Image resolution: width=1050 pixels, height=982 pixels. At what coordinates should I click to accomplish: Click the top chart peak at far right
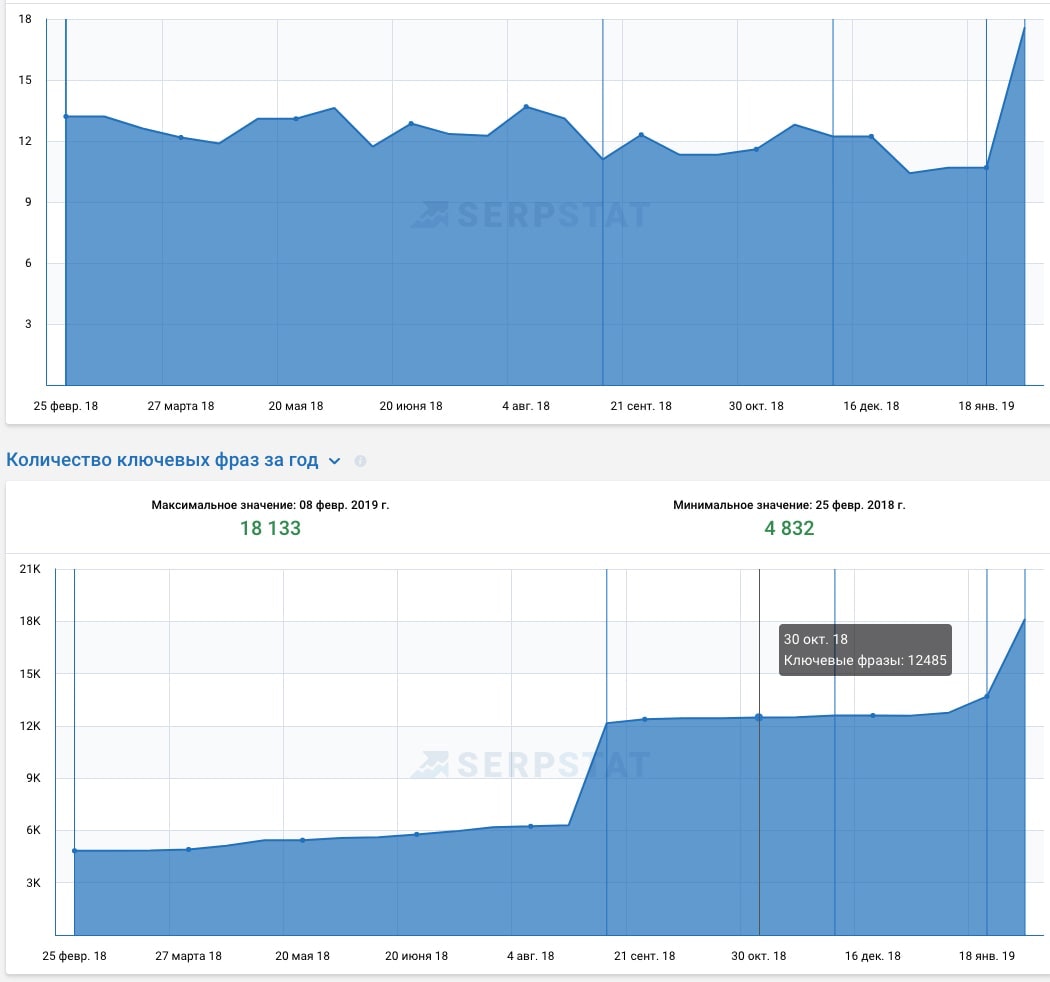coord(1025,25)
